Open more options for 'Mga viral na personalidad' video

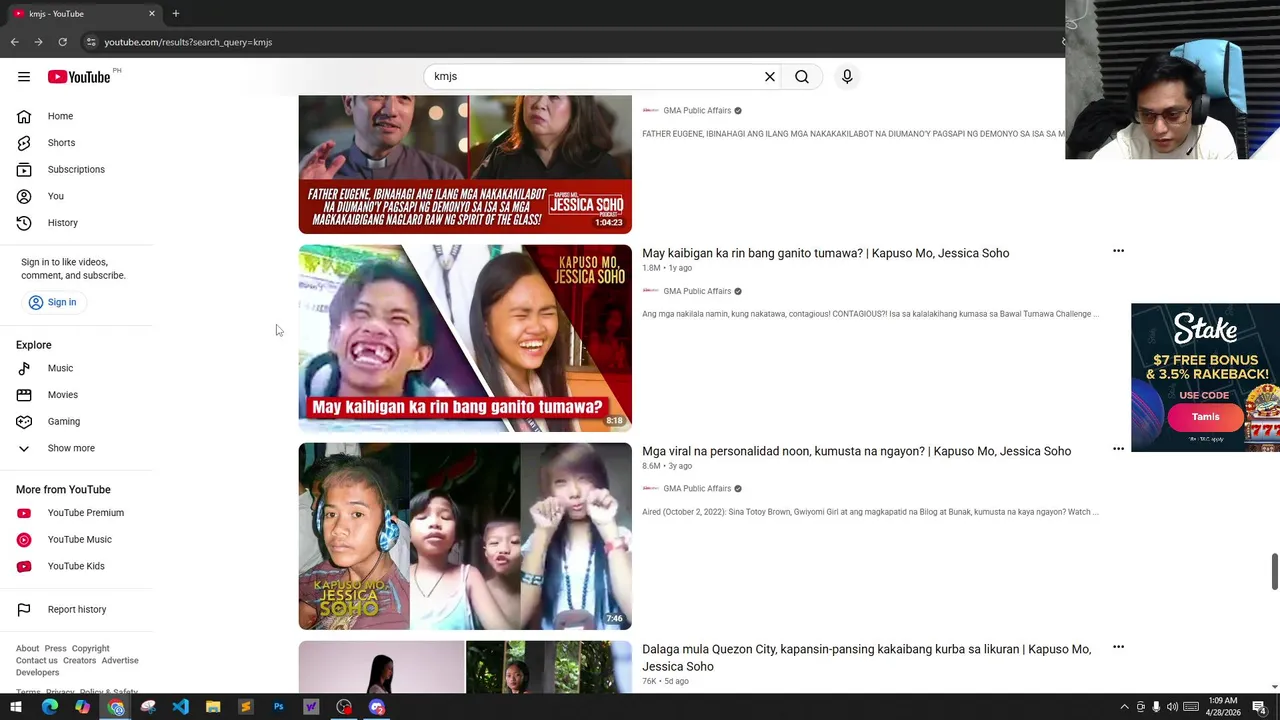(x=1118, y=449)
